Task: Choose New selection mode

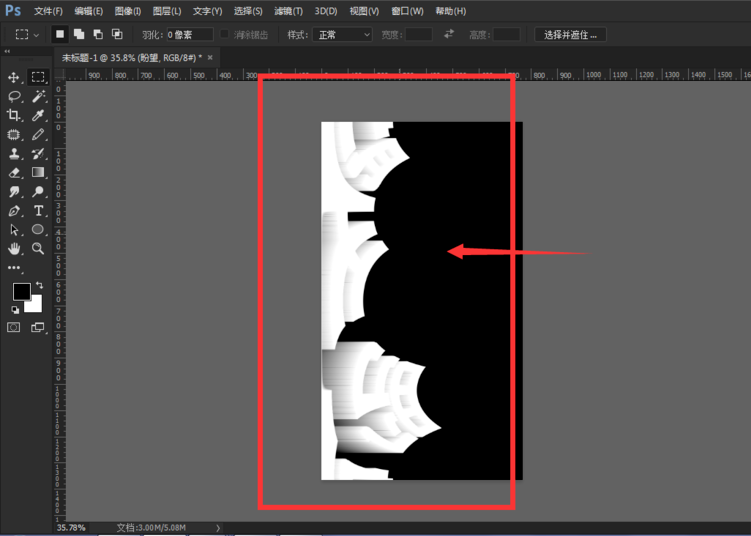Action: click(x=60, y=34)
